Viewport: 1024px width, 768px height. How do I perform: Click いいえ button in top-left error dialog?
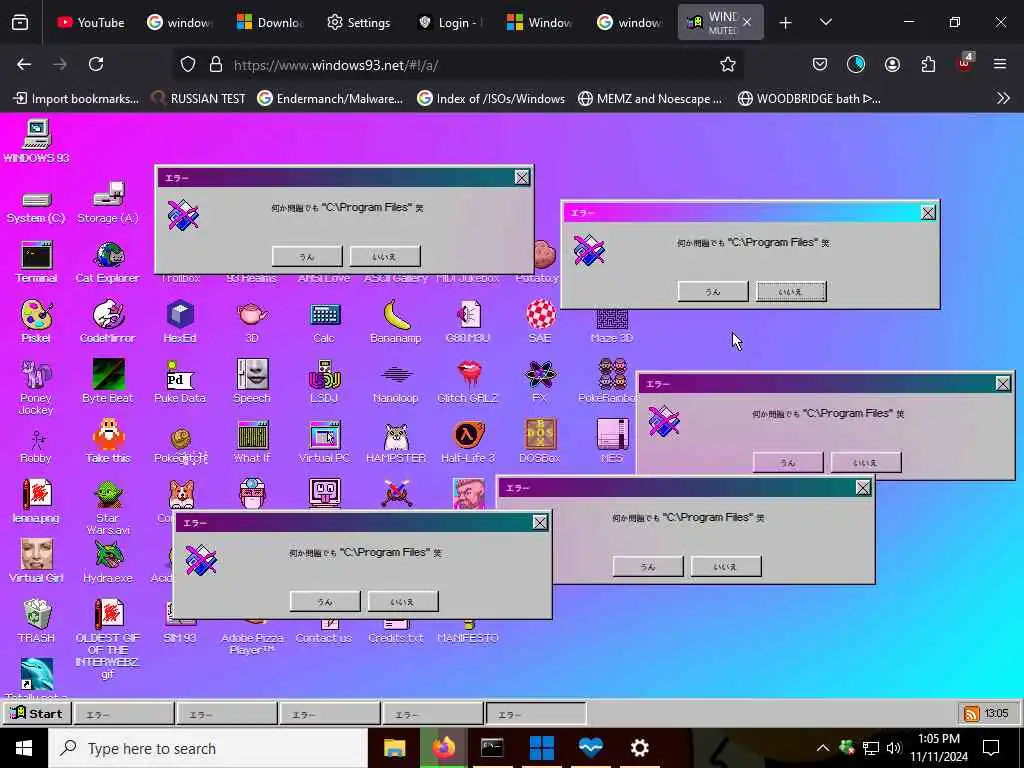(385, 256)
